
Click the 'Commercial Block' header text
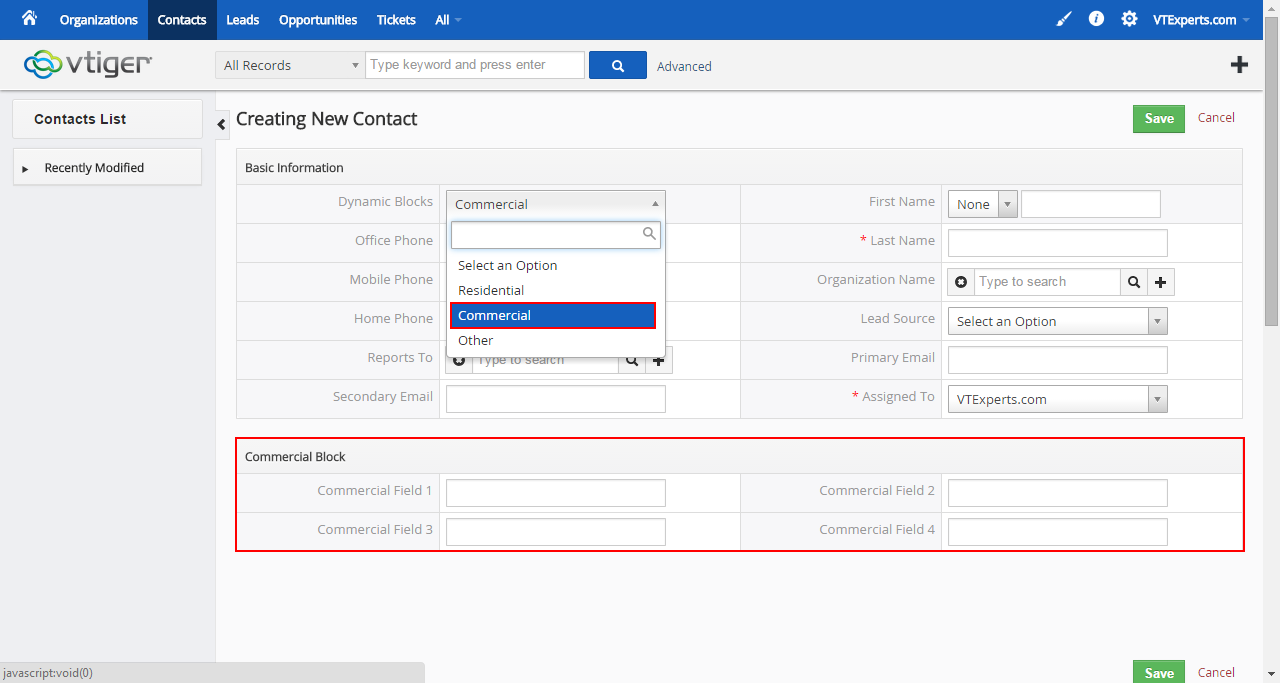[x=295, y=456]
